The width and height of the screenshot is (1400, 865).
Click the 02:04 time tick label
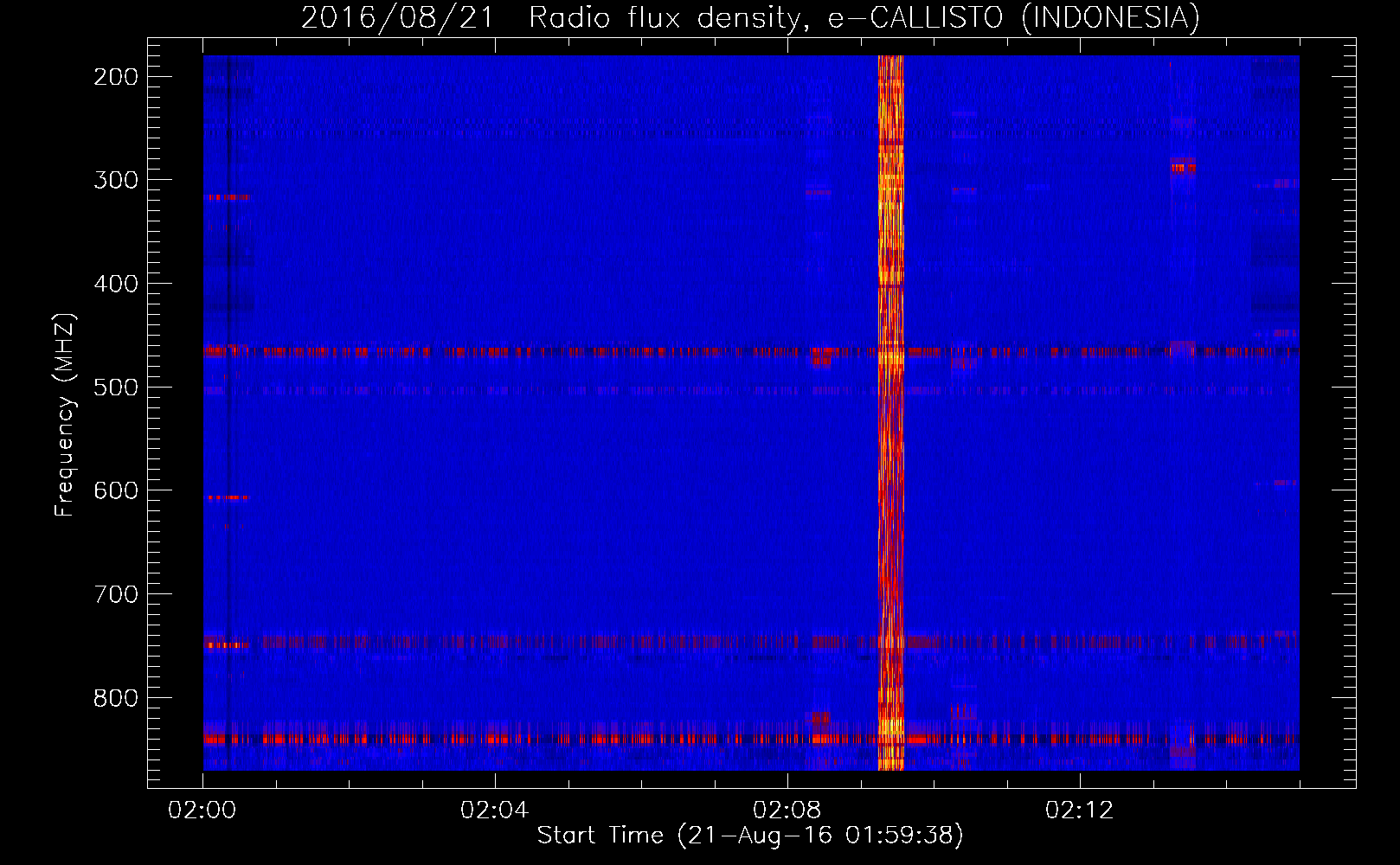click(x=495, y=811)
